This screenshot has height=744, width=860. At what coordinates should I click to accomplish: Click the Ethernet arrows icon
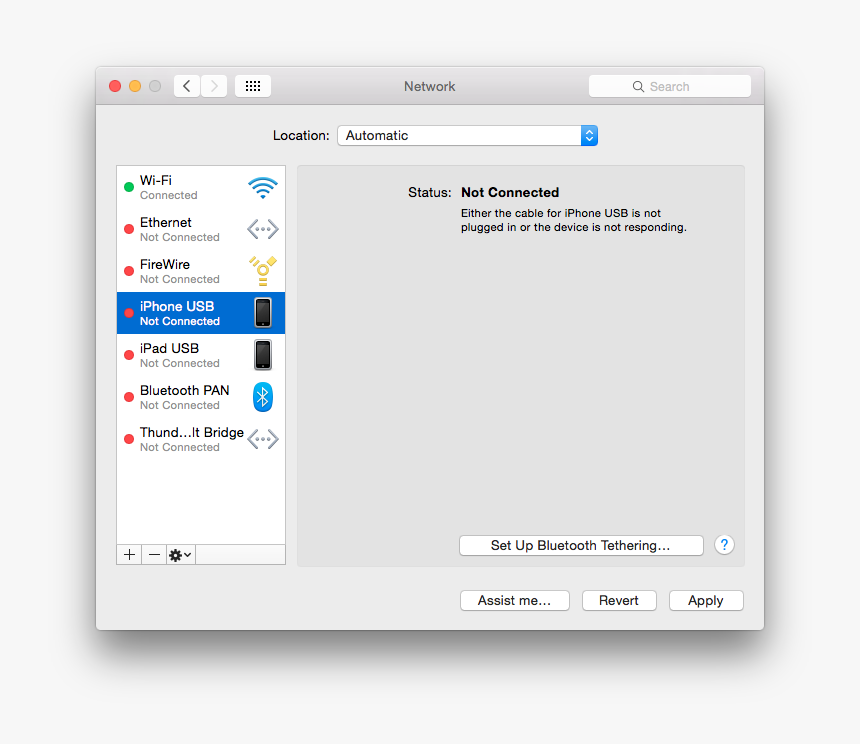[x=263, y=229]
